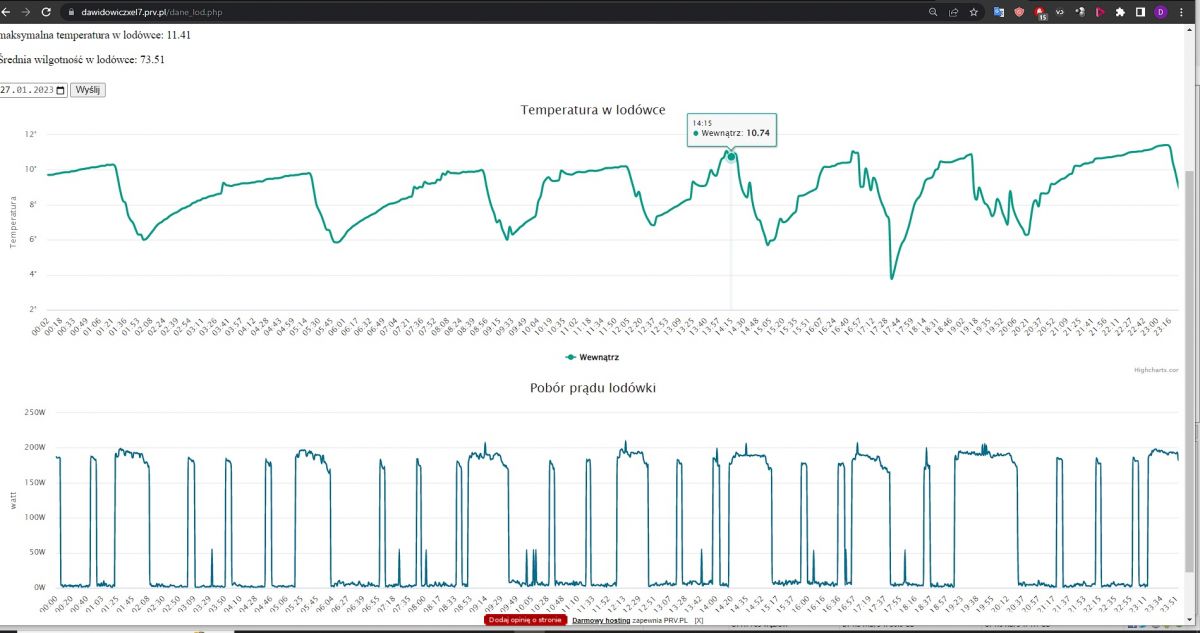Submit with the Wyślij button
The width and height of the screenshot is (1200, 633).
click(88, 90)
